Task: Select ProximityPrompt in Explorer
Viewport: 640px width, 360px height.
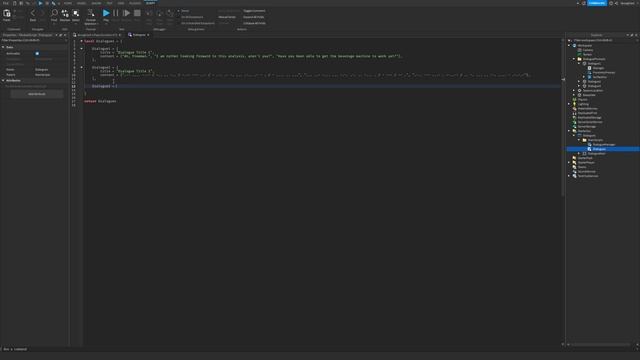Action: (603, 72)
